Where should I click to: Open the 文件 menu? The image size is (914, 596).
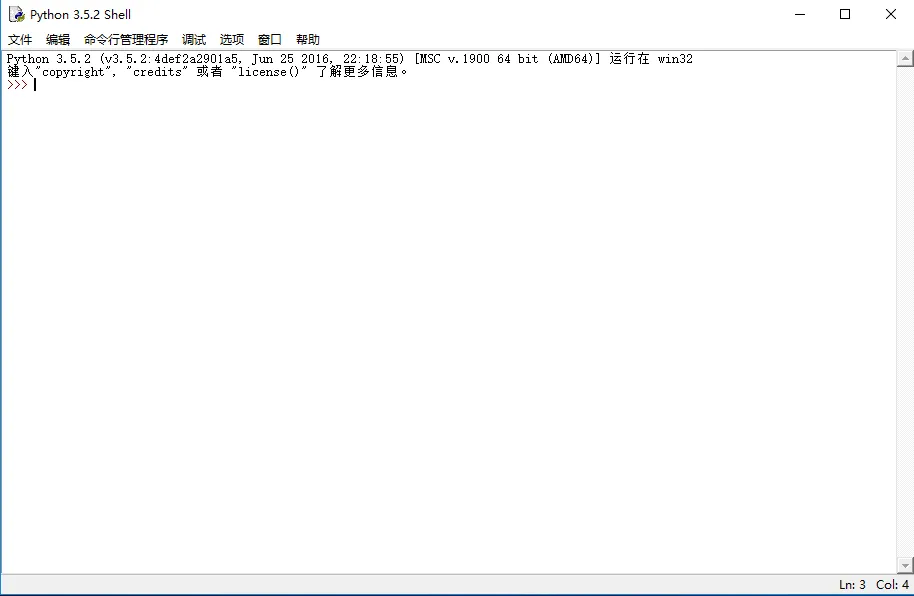pyautogui.click(x=20, y=40)
